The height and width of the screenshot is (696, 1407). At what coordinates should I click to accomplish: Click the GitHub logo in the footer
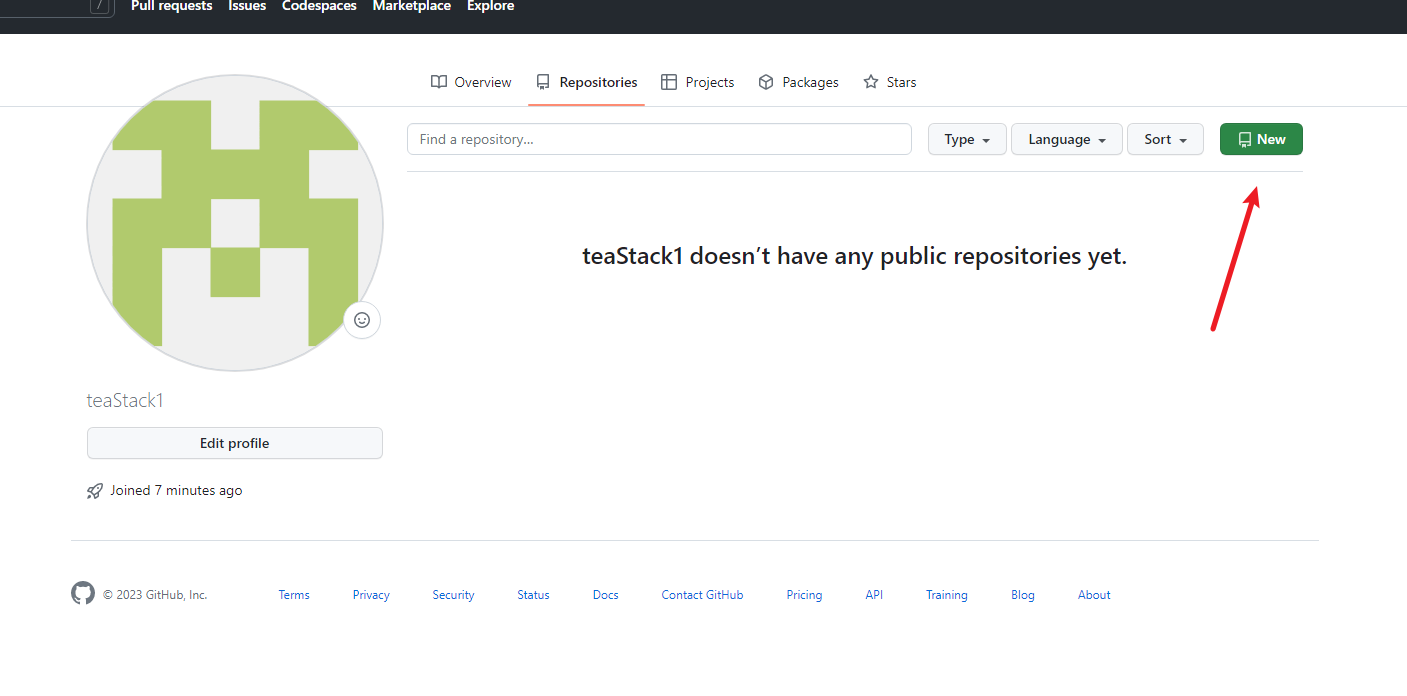(82, 593)
